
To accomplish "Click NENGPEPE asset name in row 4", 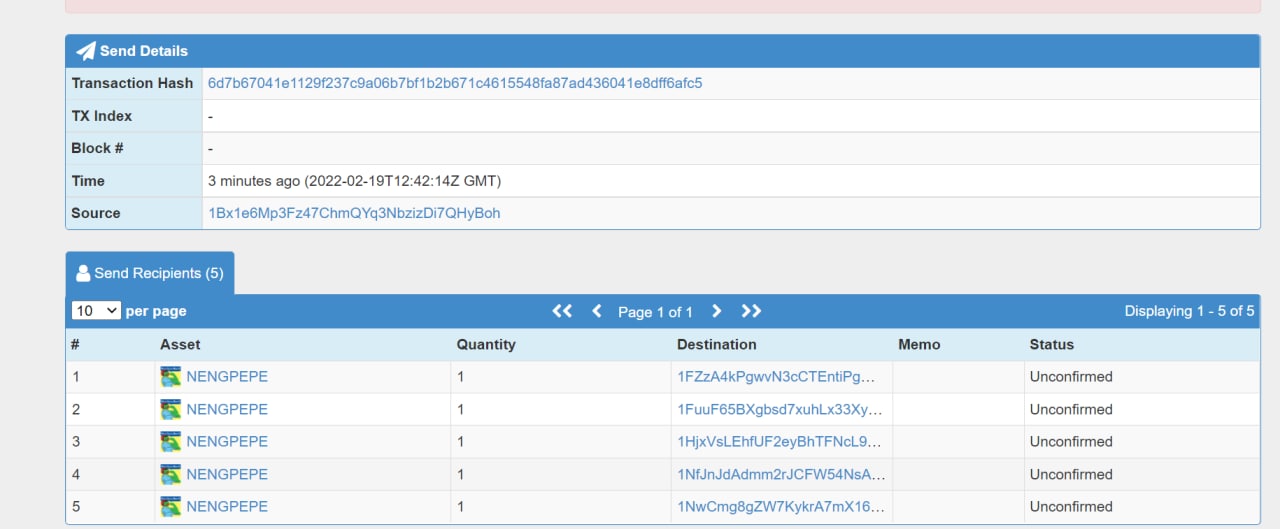I will [227, 474].
